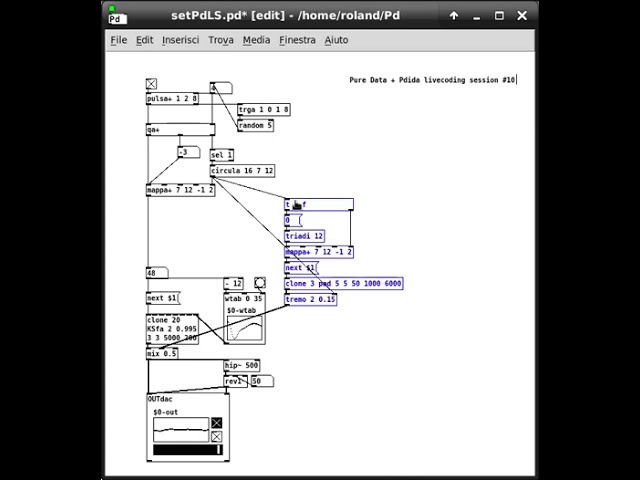Click the bang button next to - 12

pos(260,282)
